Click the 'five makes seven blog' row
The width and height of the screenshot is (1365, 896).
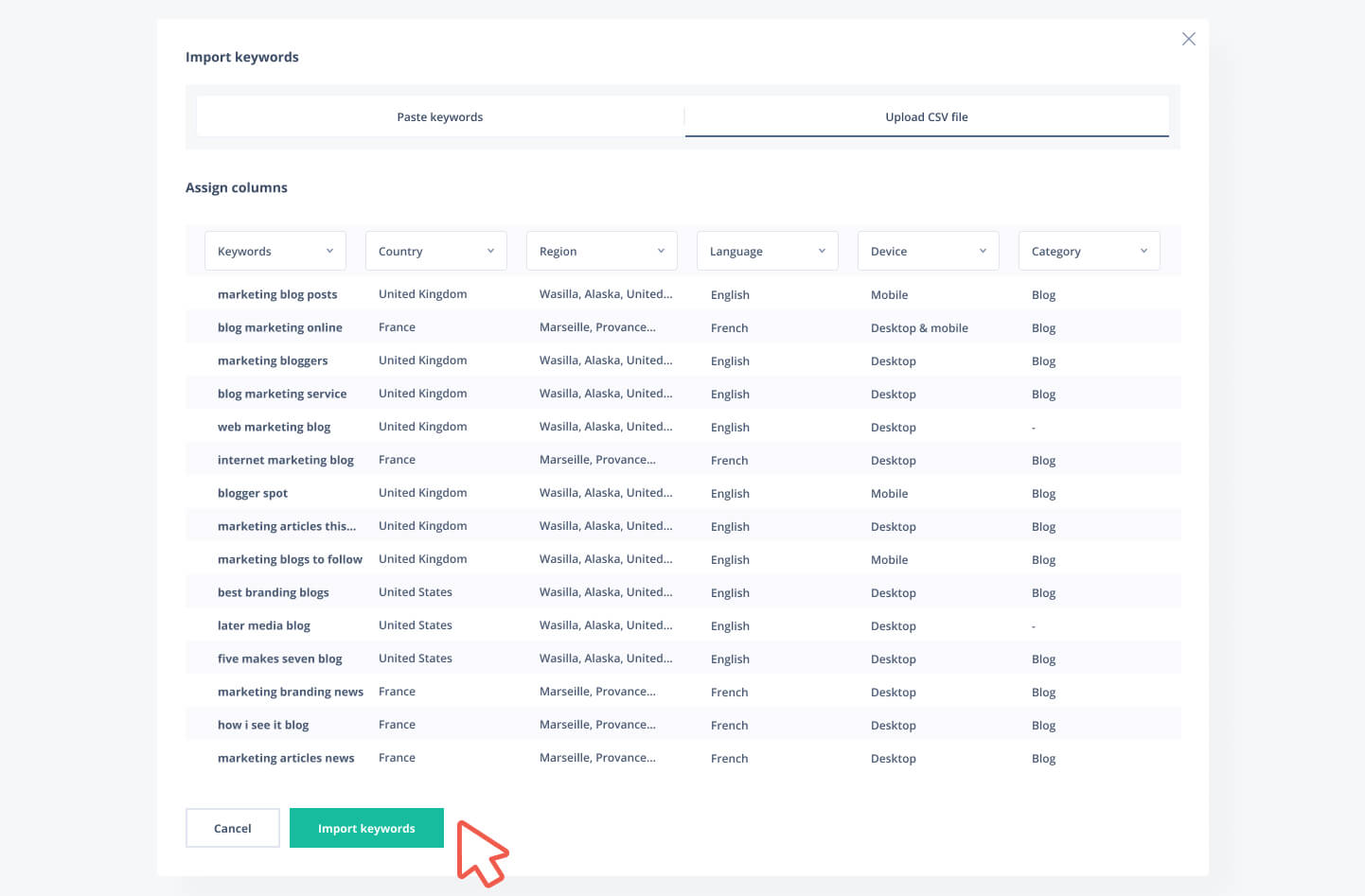[x=280, y=659]
